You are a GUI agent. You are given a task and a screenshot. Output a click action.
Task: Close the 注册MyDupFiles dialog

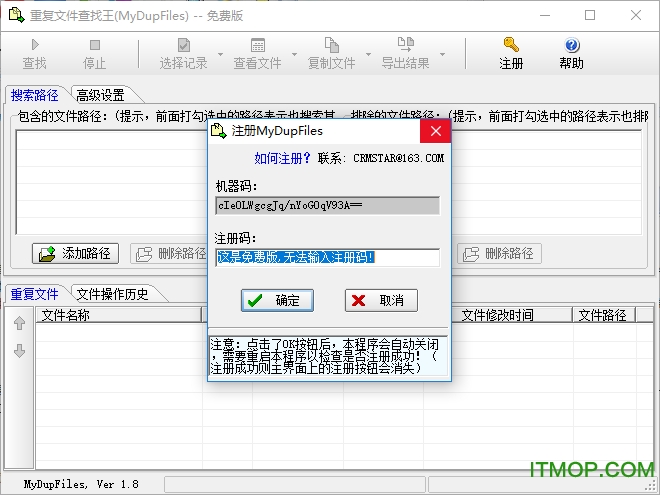pyautogui.click(x=436, y=131)
